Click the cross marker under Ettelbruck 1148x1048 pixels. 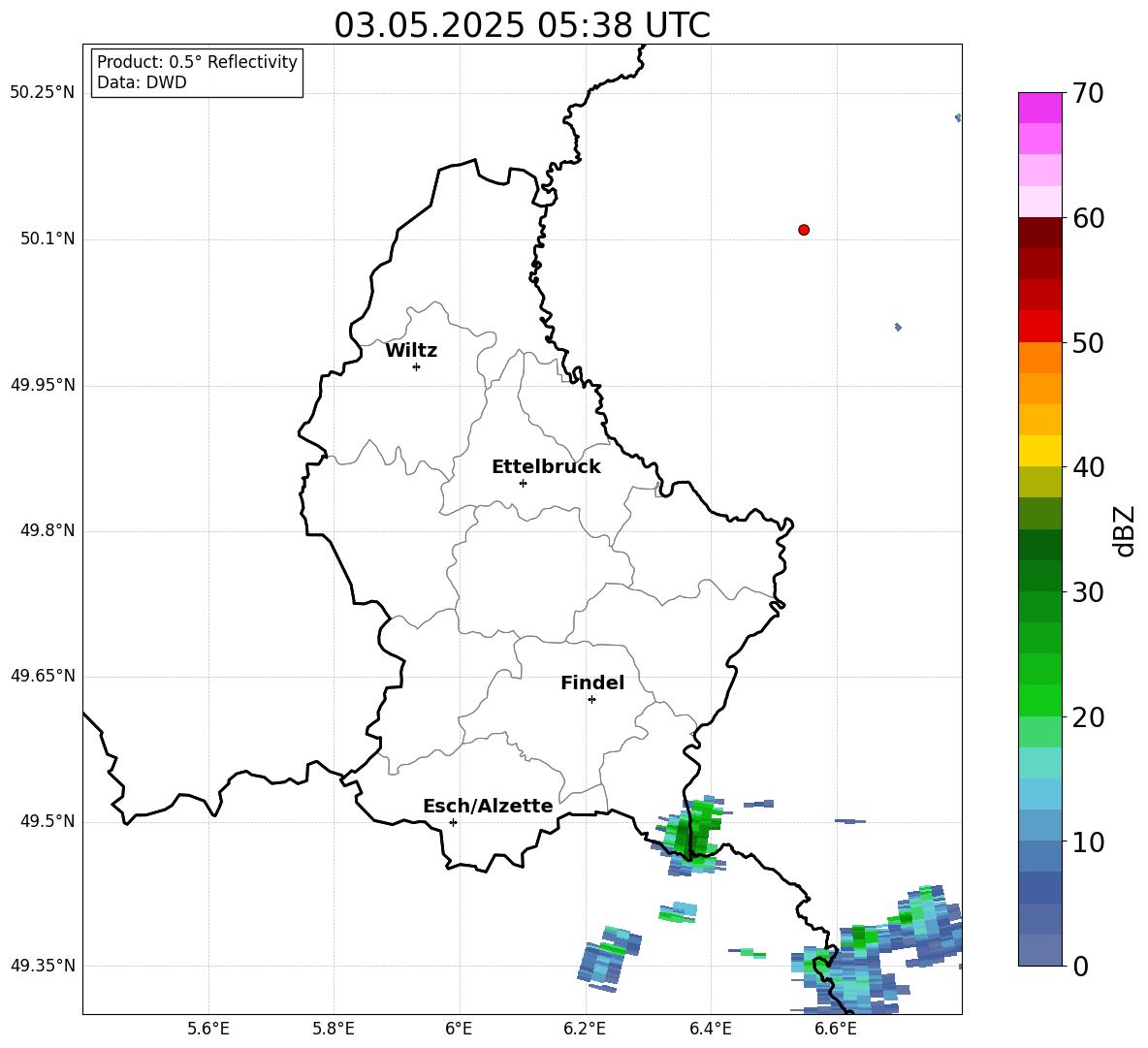[523, 483]
